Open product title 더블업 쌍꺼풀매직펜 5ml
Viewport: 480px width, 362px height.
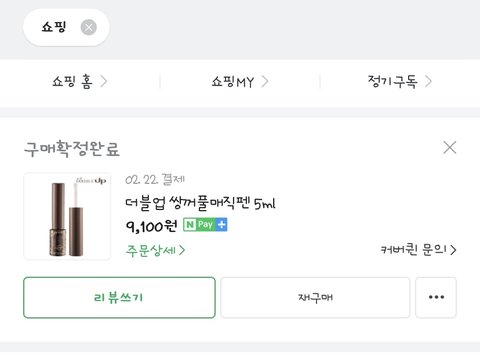[x=200, y=203]
